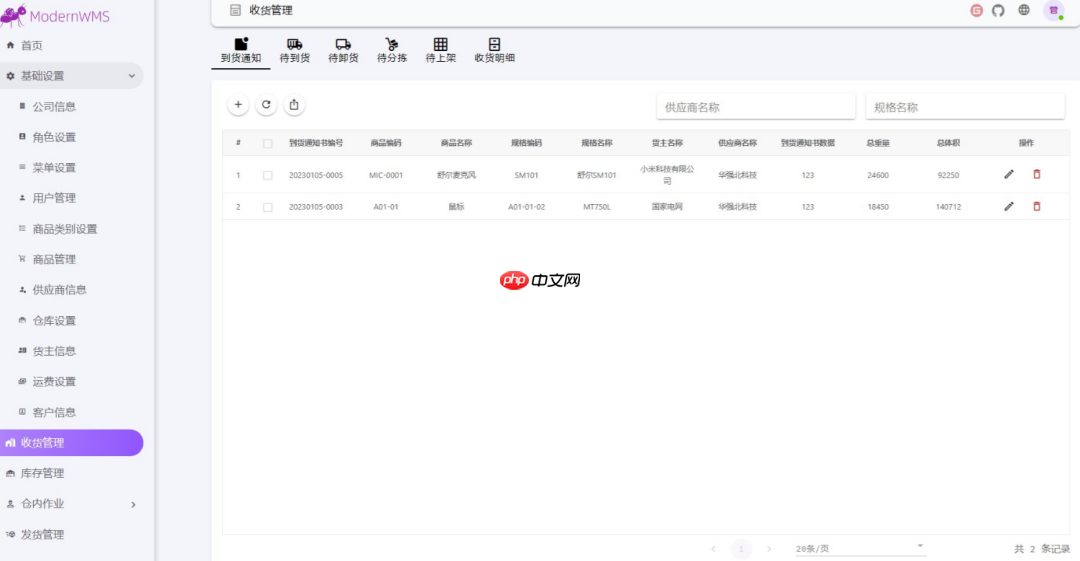Edit row 20230105-0003 with pencil icon
This screenshot has height=561, width=1080.
point(1008,206)
